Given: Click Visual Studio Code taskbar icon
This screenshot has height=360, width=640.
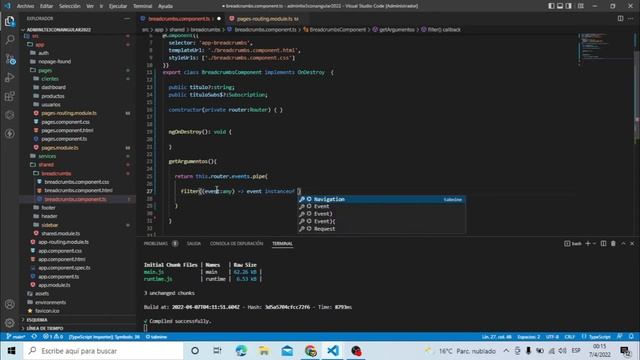Looking at the screenshot, I should tap(333, 351).
